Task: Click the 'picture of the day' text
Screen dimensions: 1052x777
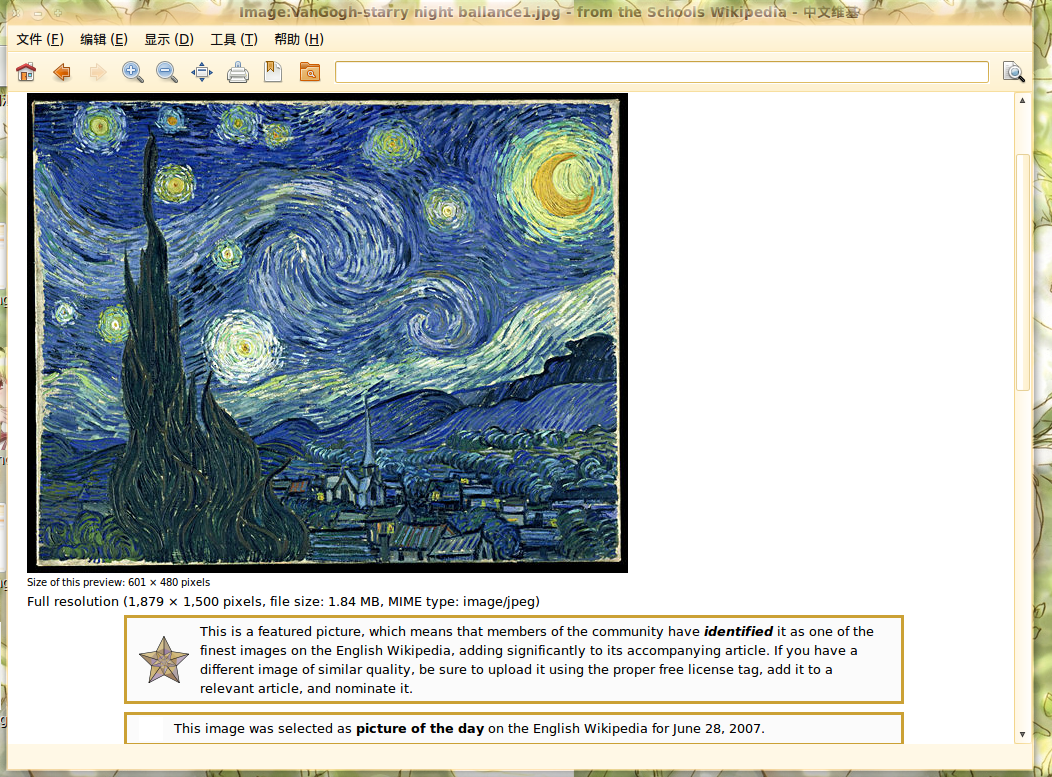Action: pos(420,729)
